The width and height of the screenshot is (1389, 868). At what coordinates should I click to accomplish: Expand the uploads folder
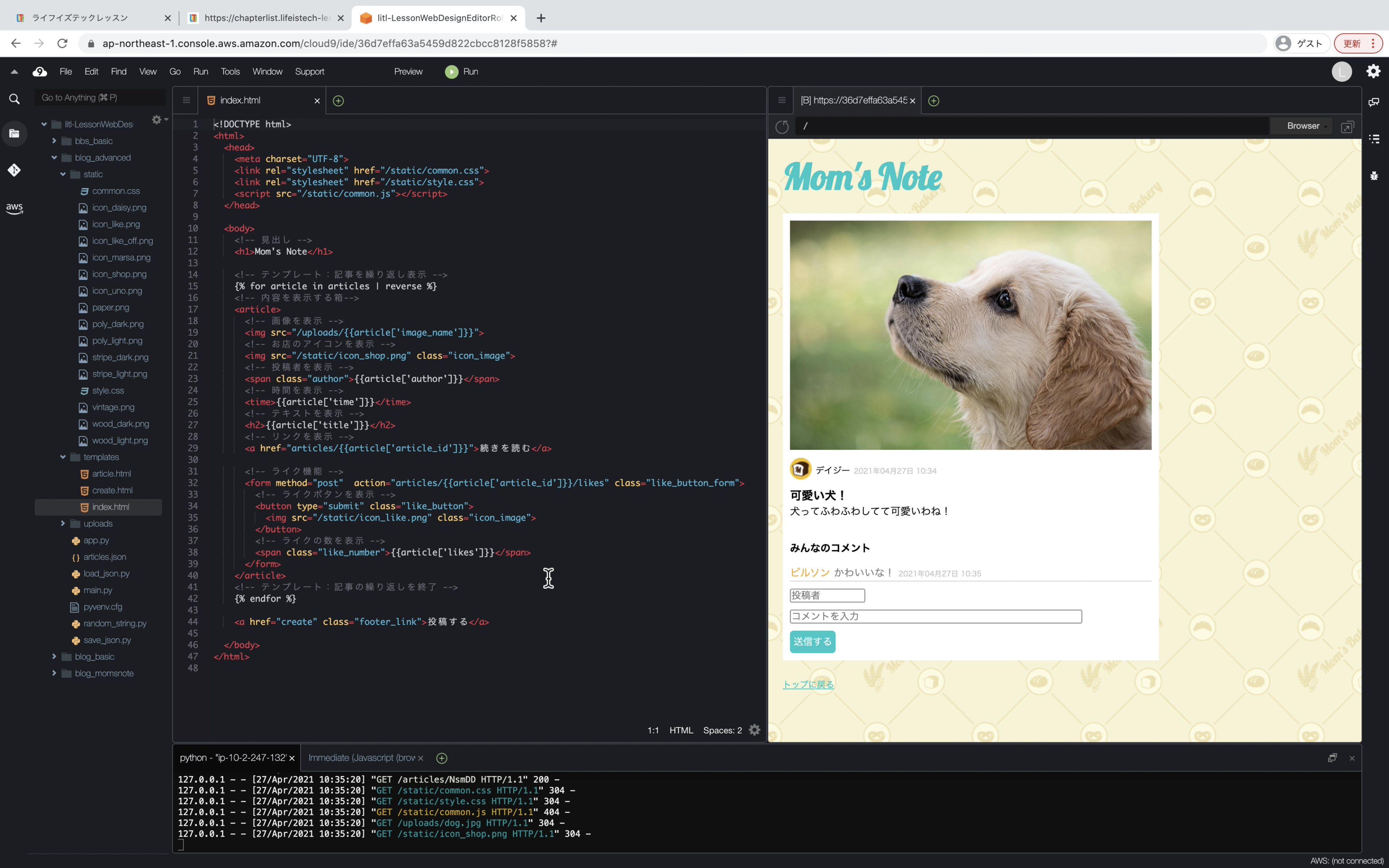point(63,524)
